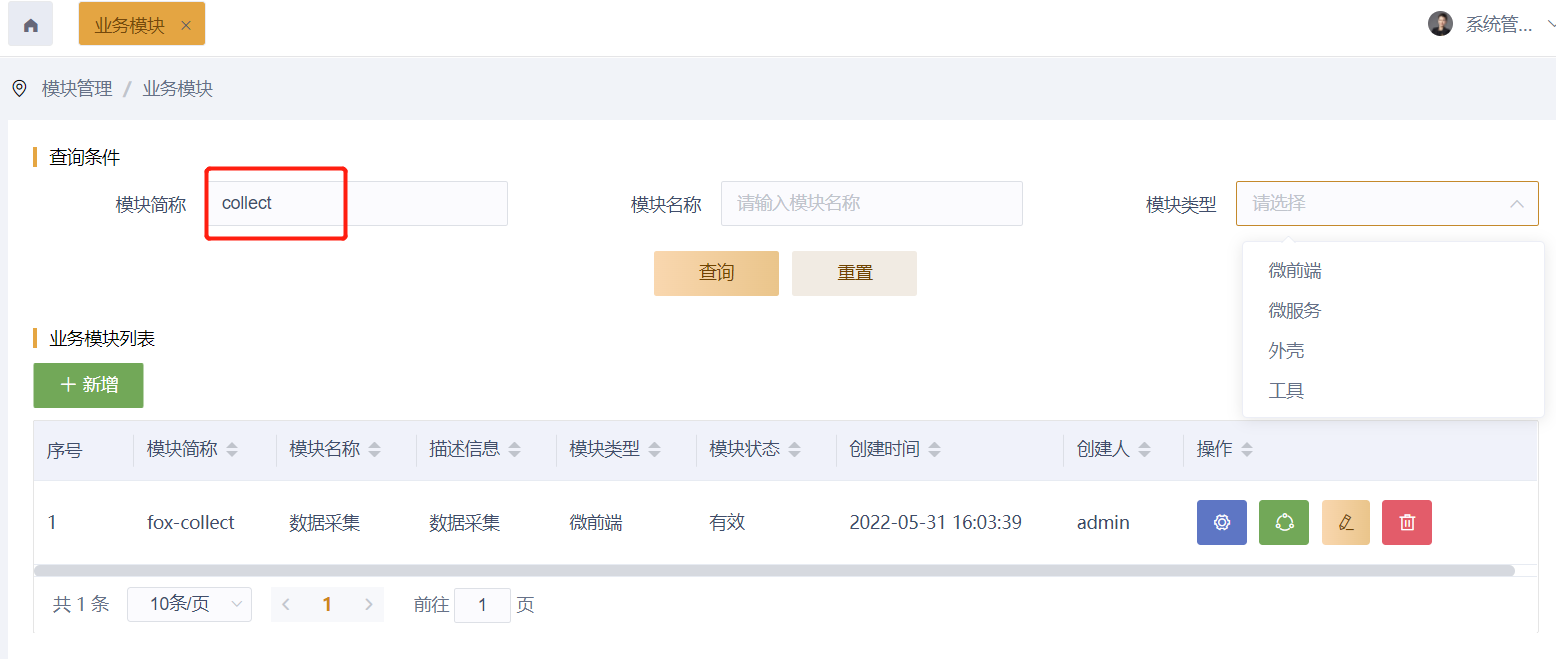Click the user avatar in top right
Image resolution: width=1556 pixels, height=659 pixels.
[x=1440, y=25]
